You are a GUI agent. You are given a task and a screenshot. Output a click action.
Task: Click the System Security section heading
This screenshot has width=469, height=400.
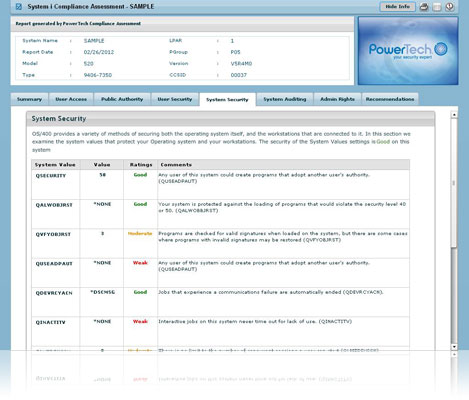(59, 119)
